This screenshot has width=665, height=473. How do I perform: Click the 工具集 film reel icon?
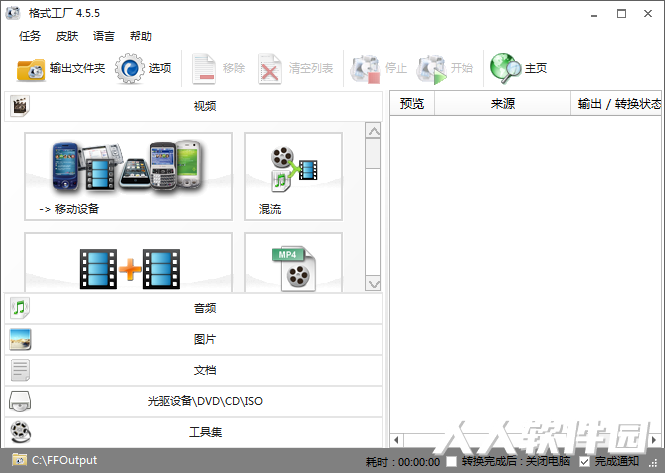20,432
